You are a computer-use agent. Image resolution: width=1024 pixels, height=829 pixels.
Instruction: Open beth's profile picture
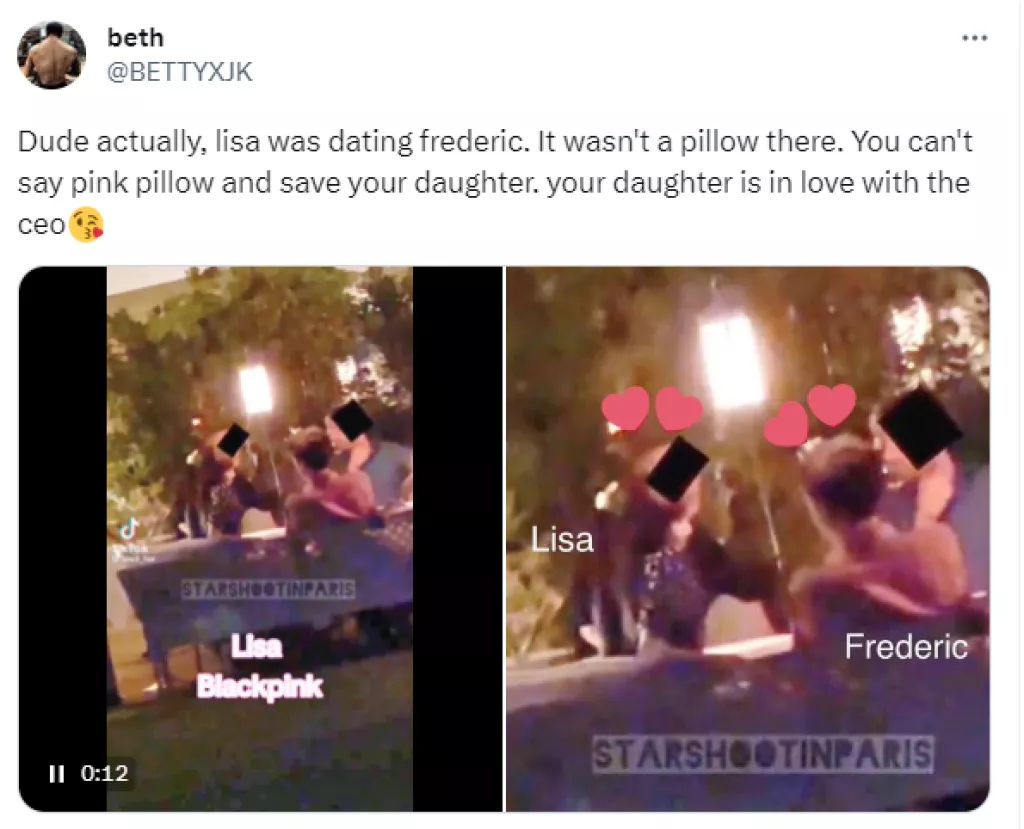(x=50, y=52)
